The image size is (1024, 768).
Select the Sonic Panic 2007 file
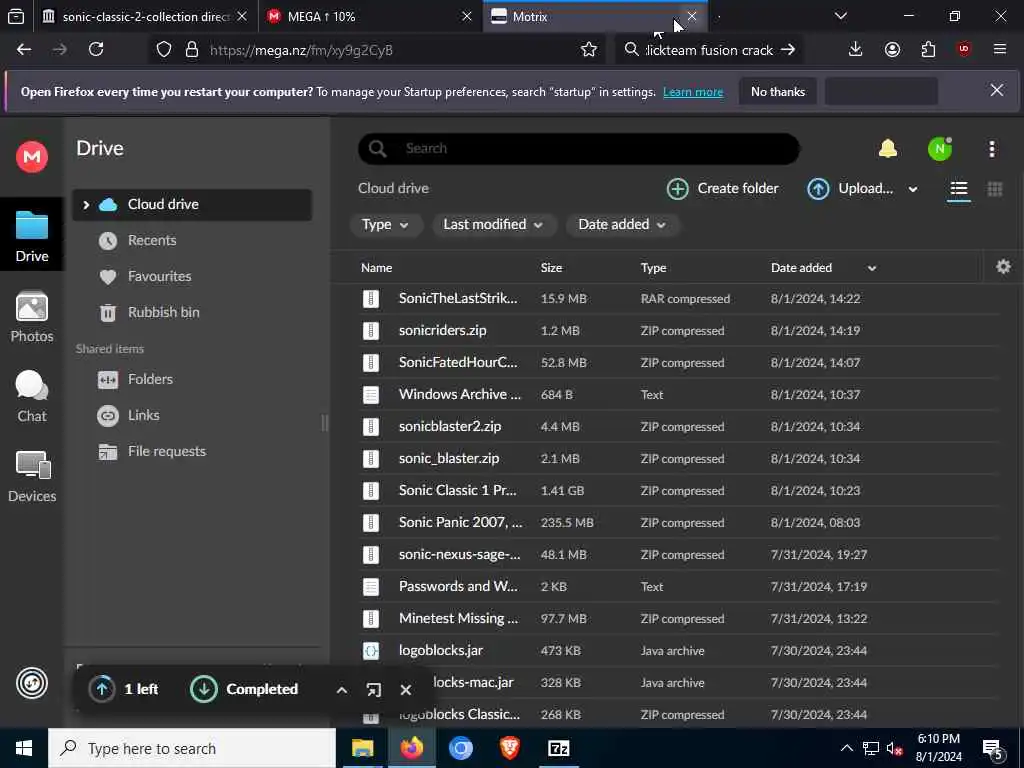[679, 522]
